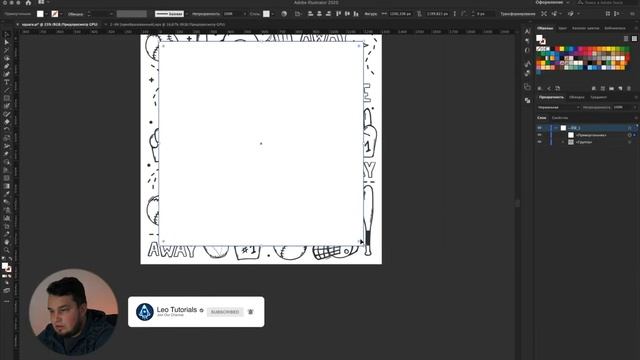
Task: Select the Gradient tool
Action: coord(7,186)
